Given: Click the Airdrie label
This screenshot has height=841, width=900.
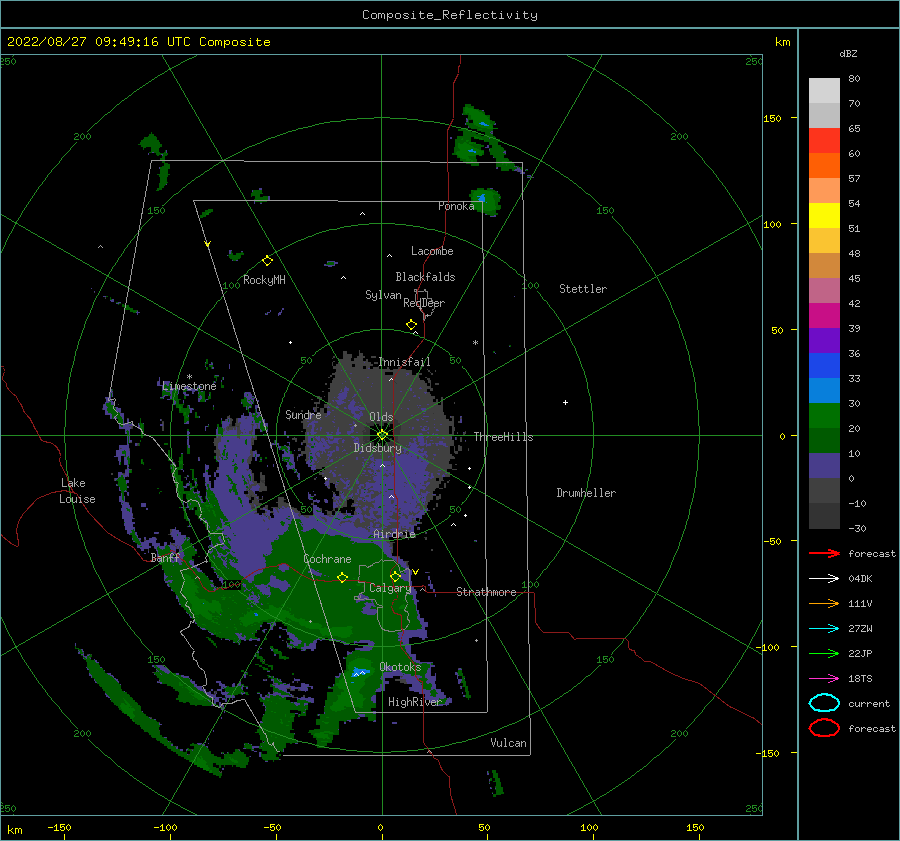Looking at the screenshot, I should pyautogui.click(x=394, y=534).
